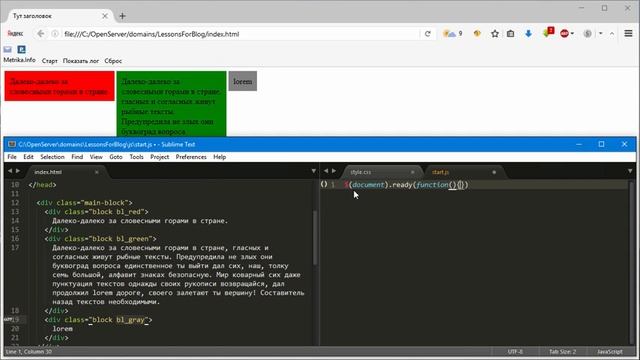Change the file encoding UTF-8 in status bar
Viewport: 640px width, 360px height.
coord(515,351)
